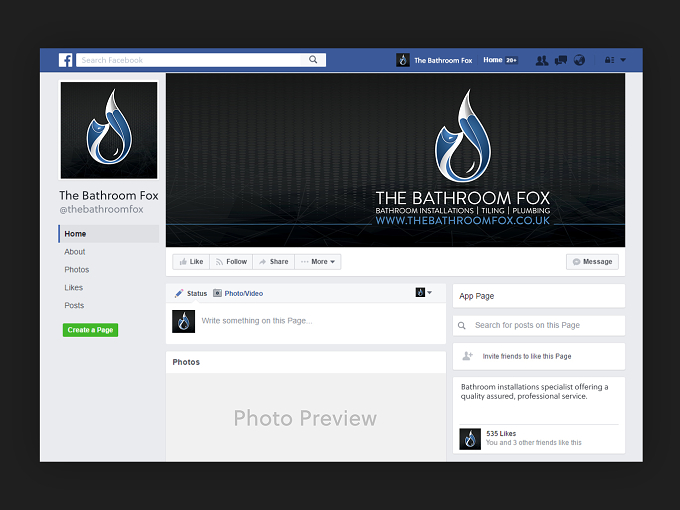Image resolution: width=680 pixels, height=510 pixels.
Task: Click the magnifier icon in page post search
Action: (462, 325)
